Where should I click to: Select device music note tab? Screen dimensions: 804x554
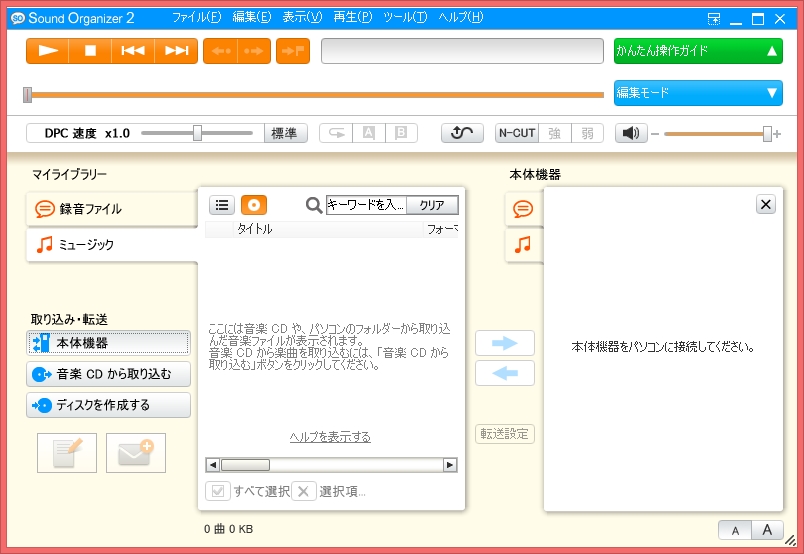coord(524,245)
